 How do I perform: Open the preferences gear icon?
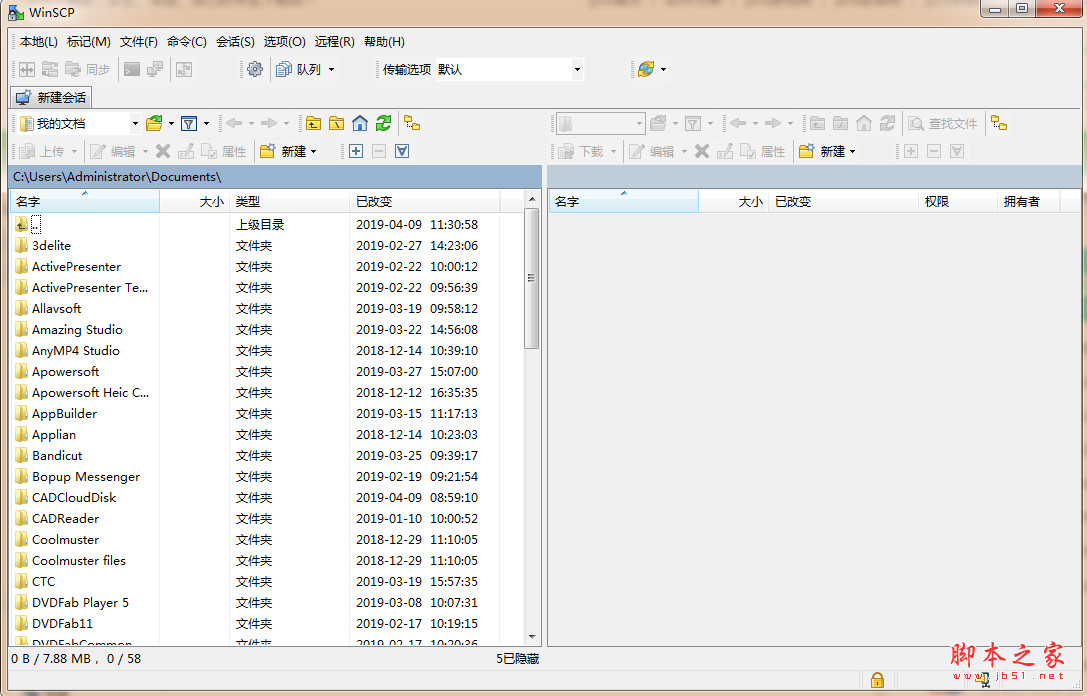click(x=255, y=69)
